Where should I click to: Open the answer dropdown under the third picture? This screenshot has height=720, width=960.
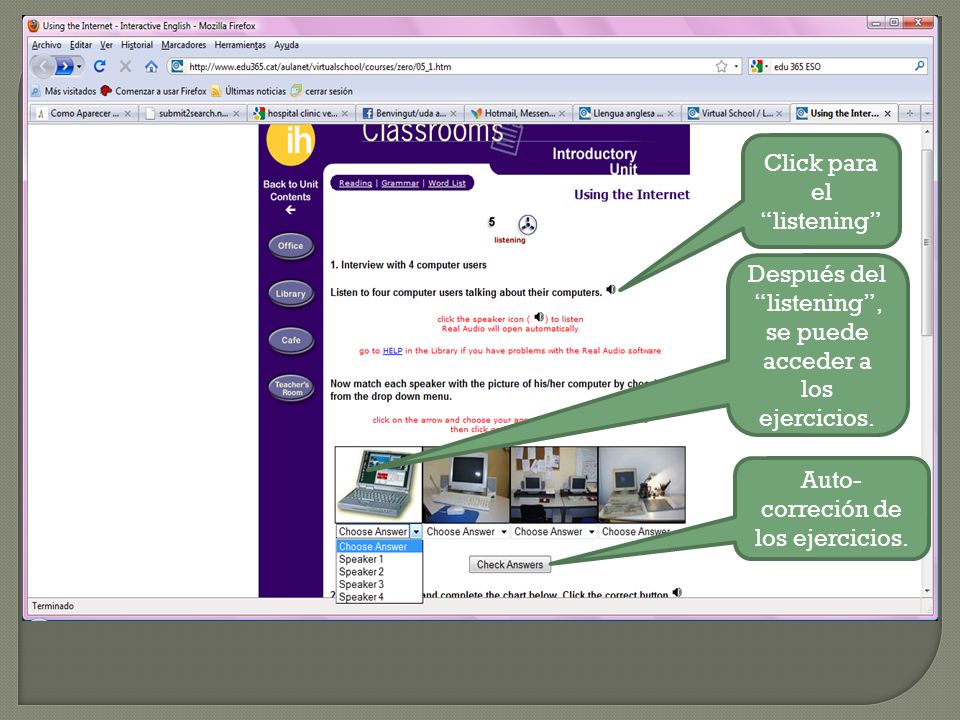tap(591, 531)
